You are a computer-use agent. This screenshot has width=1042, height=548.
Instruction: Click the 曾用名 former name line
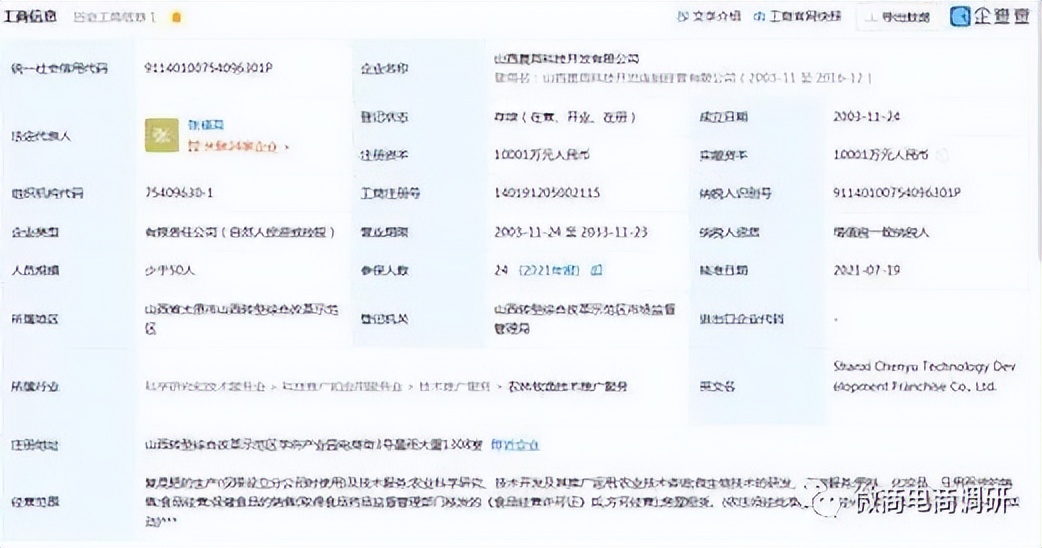tap(682, 78)
